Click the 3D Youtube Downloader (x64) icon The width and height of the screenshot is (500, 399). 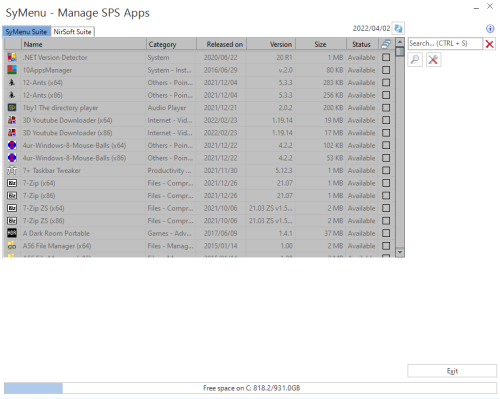[x=12, y=120]
